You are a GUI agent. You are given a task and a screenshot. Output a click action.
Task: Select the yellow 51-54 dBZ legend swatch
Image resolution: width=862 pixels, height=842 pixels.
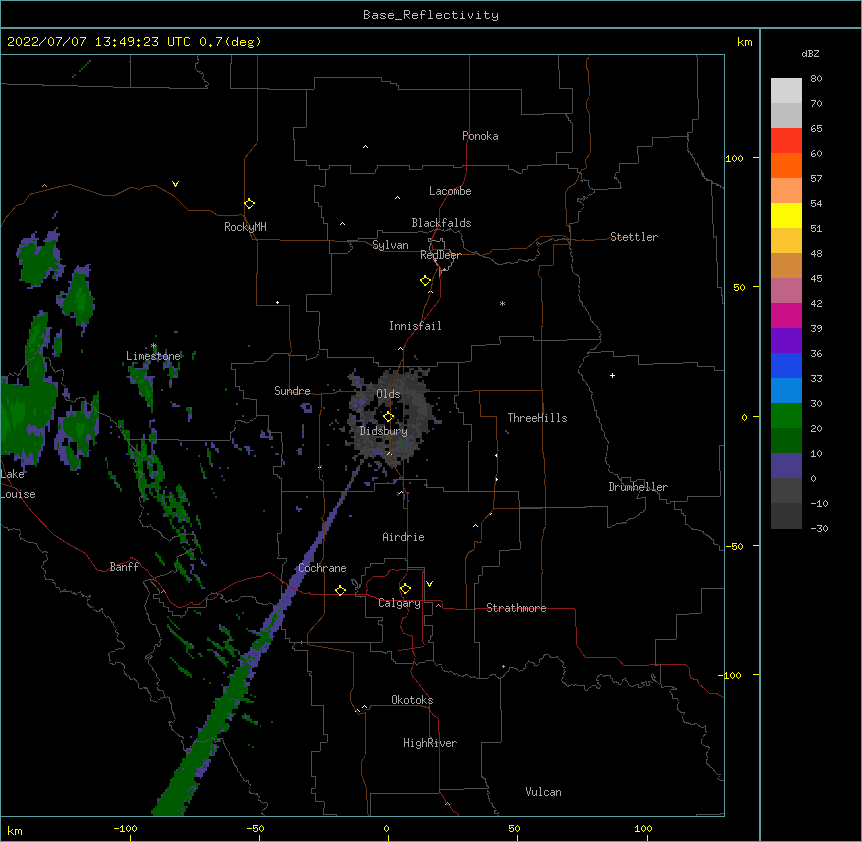[786, 216]
